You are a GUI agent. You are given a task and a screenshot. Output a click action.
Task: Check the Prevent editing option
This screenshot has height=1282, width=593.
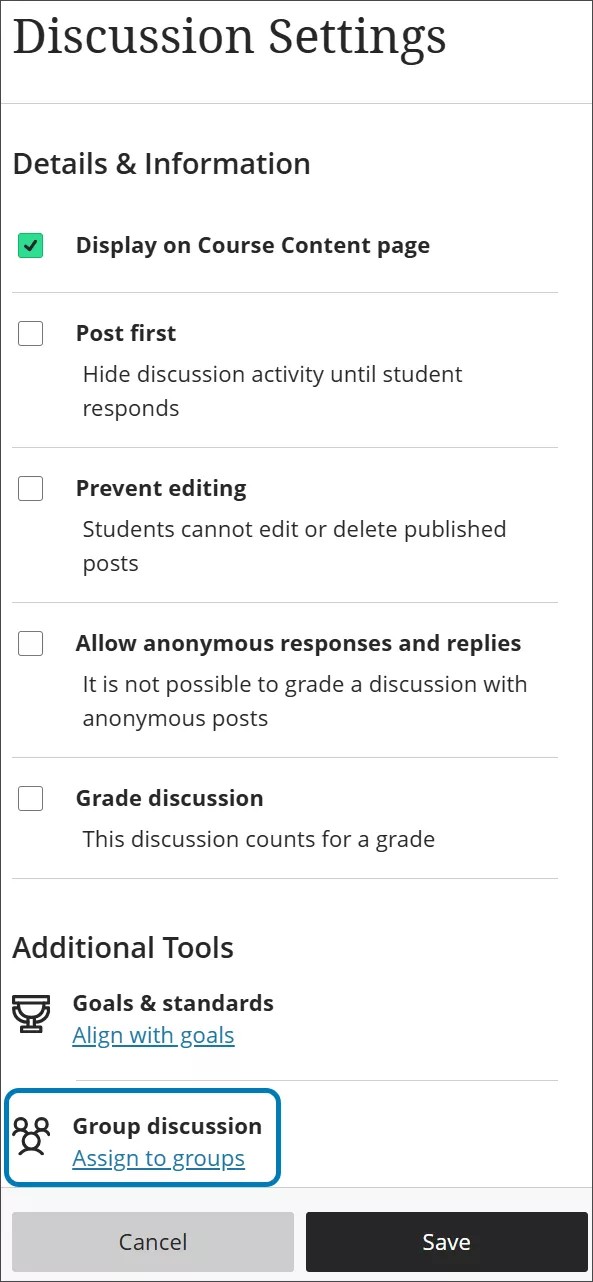pyautogui.click(x=30, y=488)
